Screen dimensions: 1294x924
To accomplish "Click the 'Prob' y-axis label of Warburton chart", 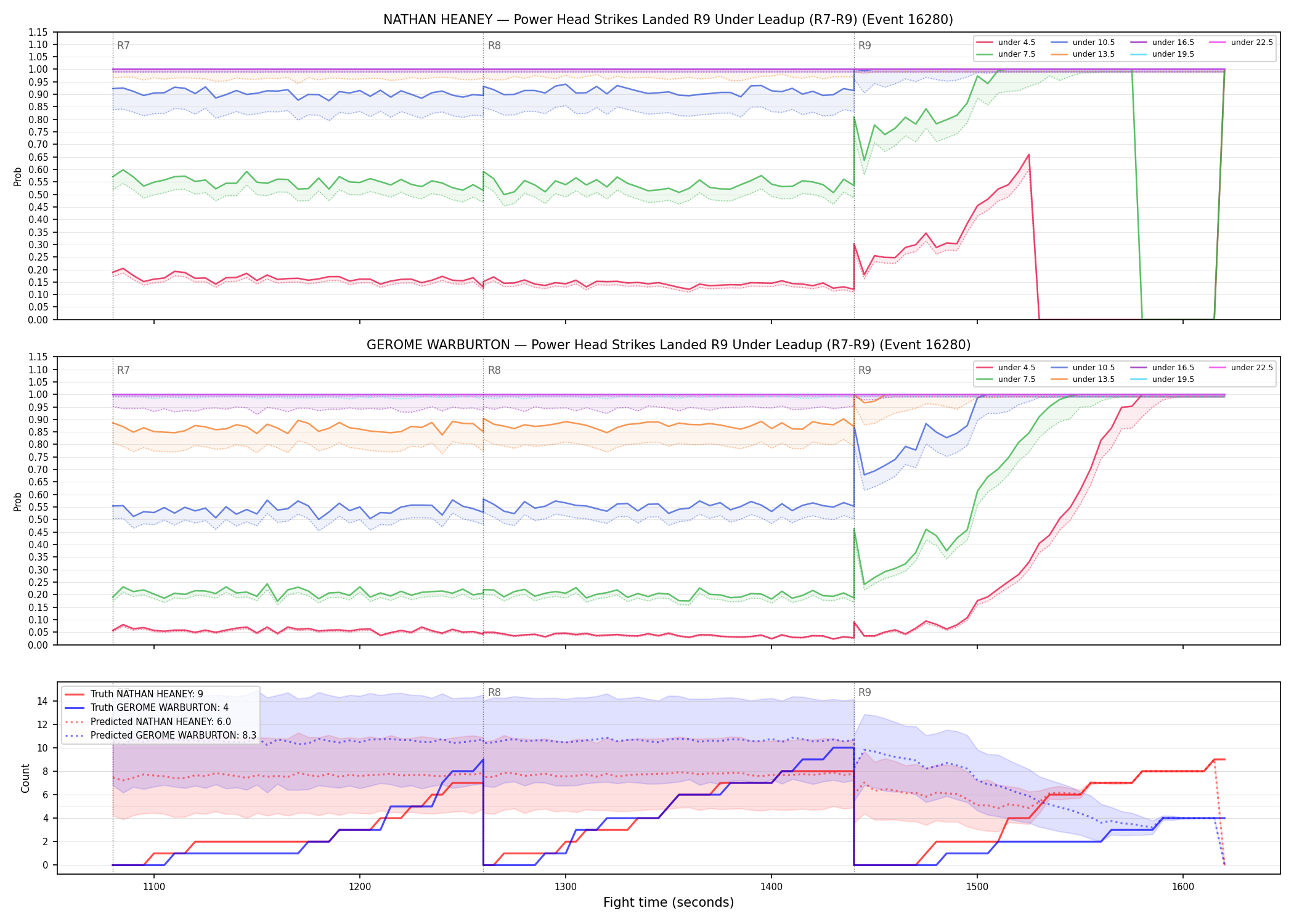I will [x=18, y=501].
